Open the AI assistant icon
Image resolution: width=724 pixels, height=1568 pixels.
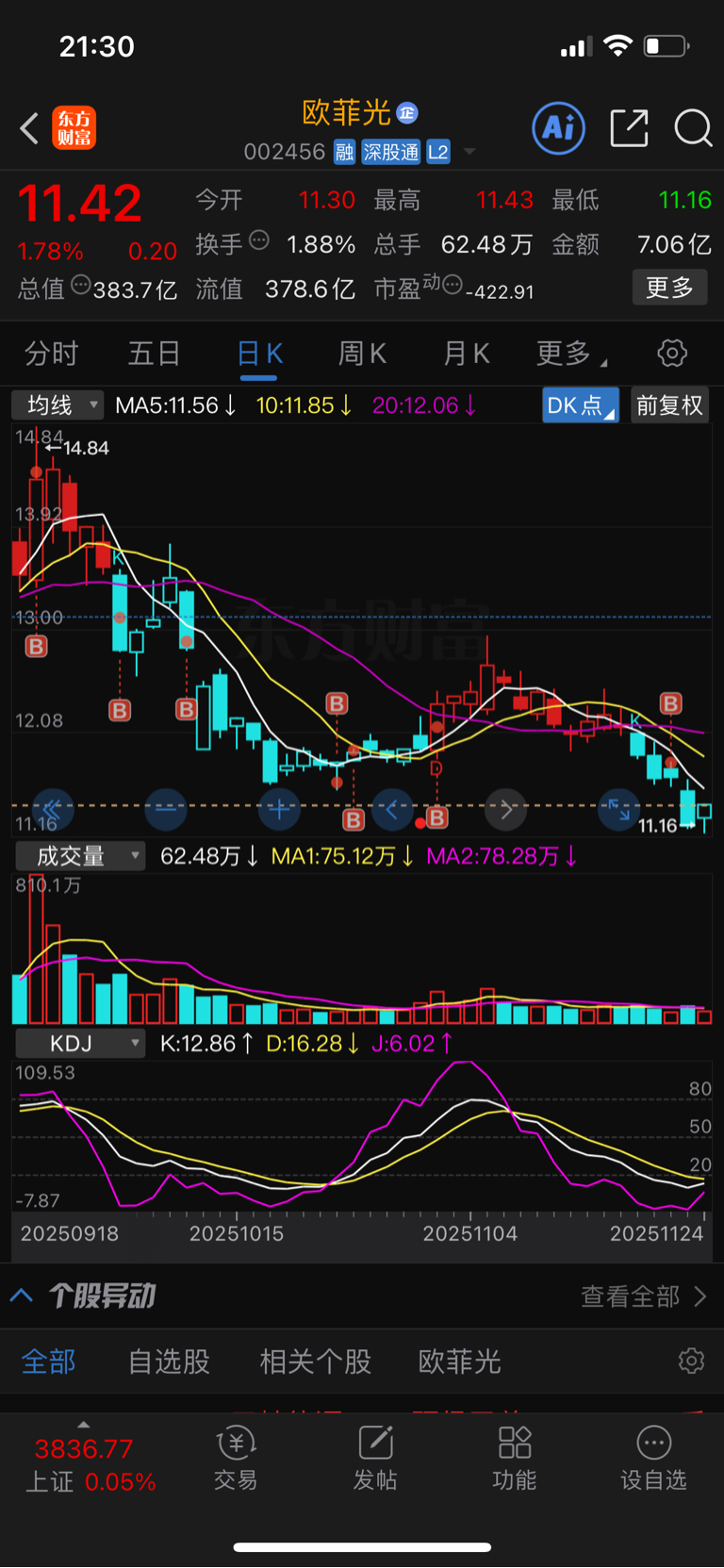point(558,128)
